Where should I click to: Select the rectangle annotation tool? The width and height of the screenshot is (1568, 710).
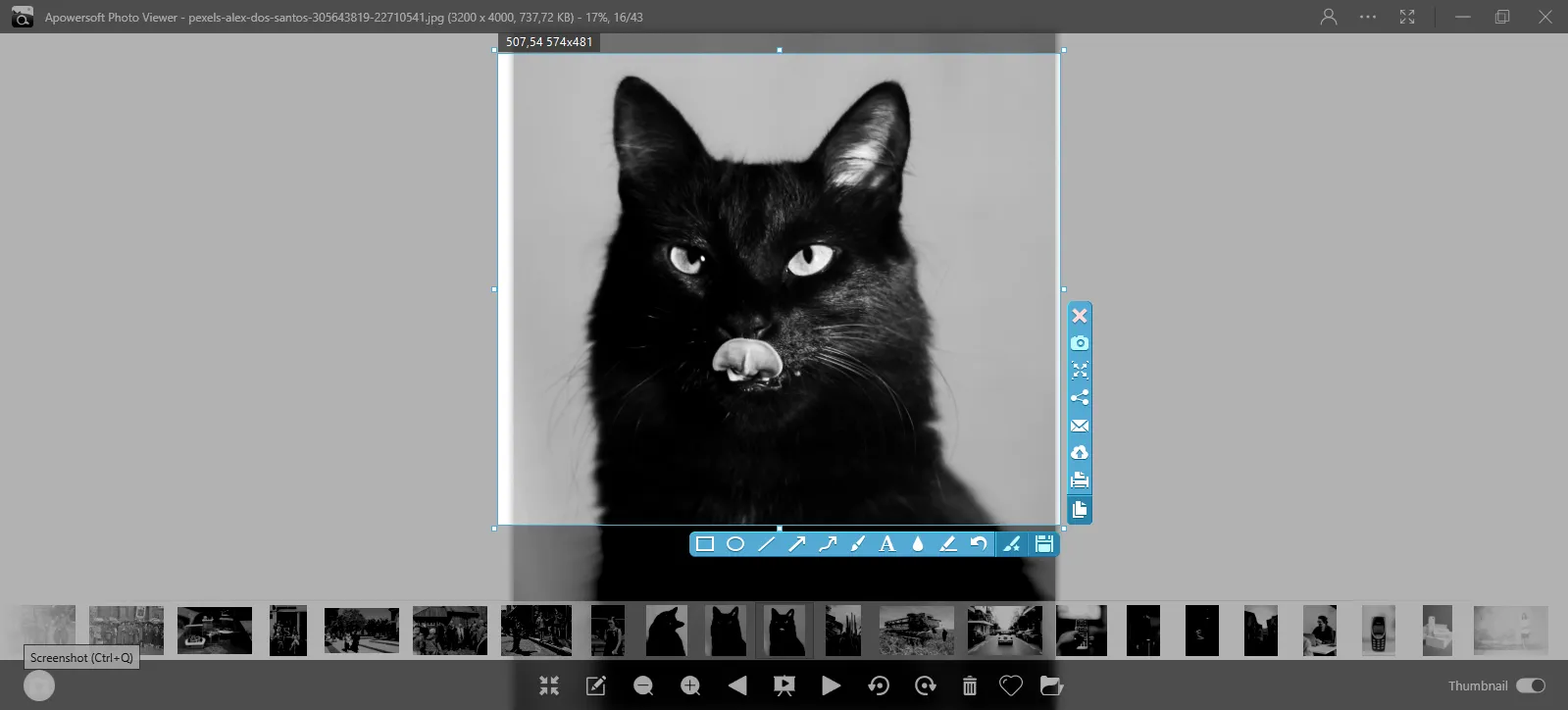[705, 543]
